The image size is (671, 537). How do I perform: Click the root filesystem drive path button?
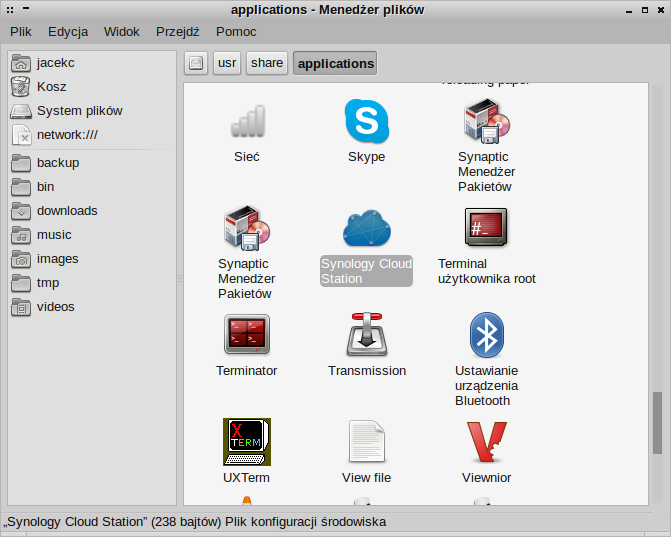click(196, 63)
